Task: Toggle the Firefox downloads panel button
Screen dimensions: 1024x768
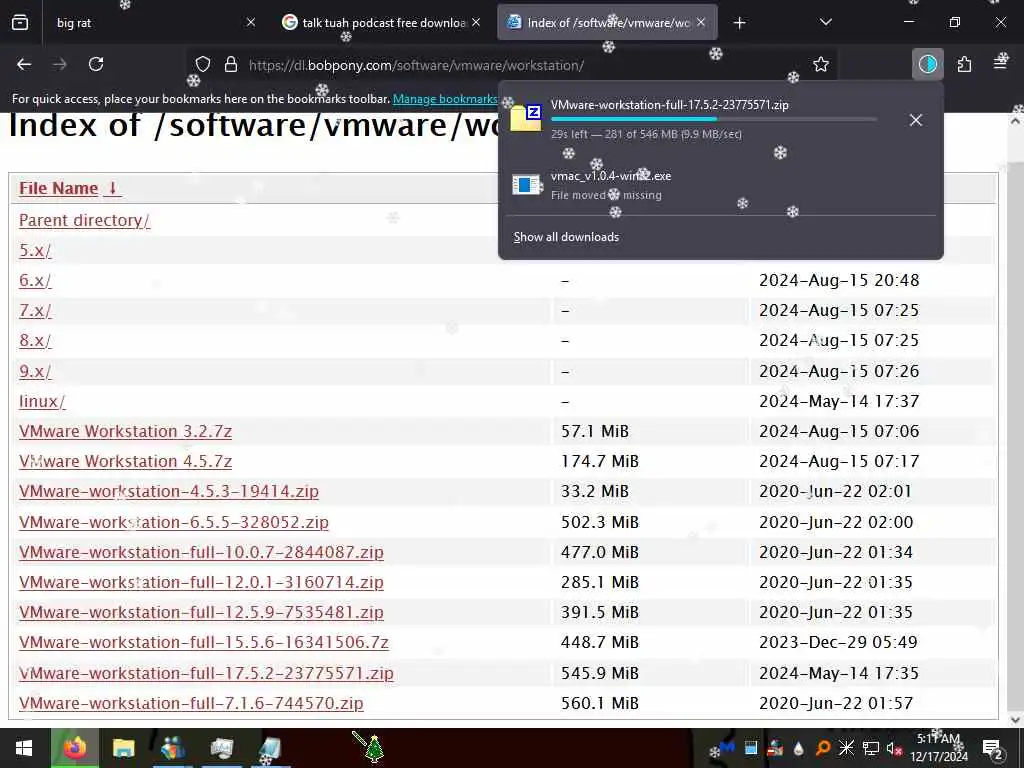Action: [927, 64]
